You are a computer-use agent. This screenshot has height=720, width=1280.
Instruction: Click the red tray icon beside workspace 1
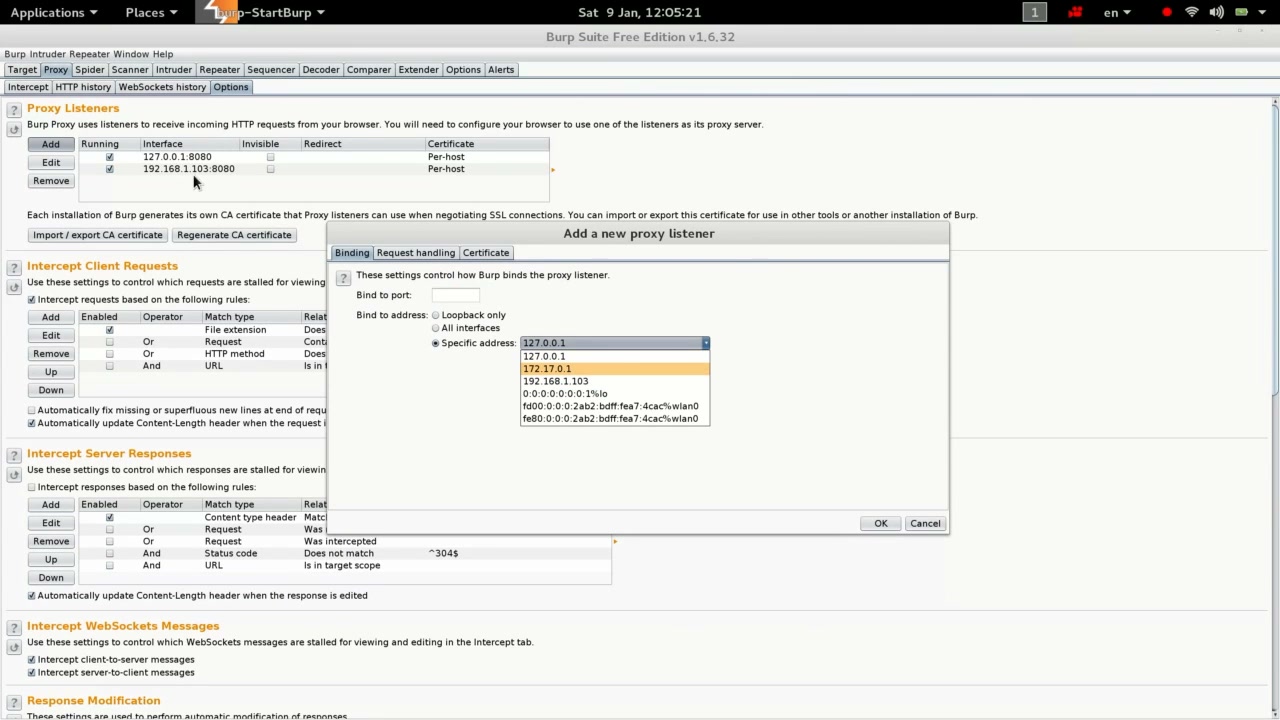coord(1076,12)
